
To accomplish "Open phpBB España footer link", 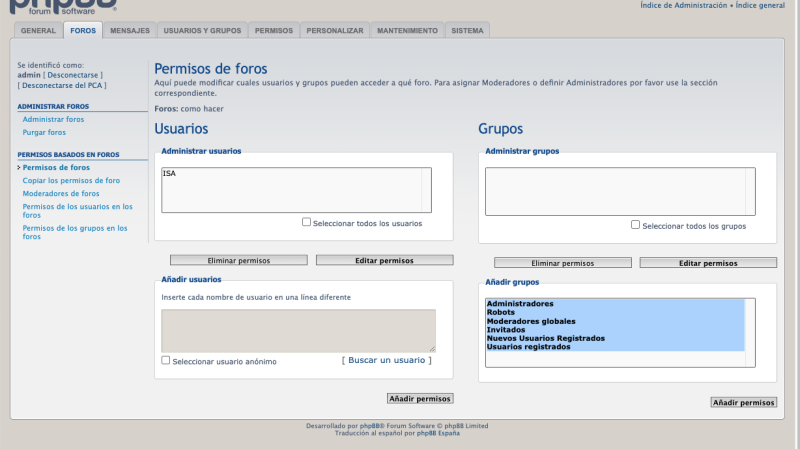I will [438, 433].
